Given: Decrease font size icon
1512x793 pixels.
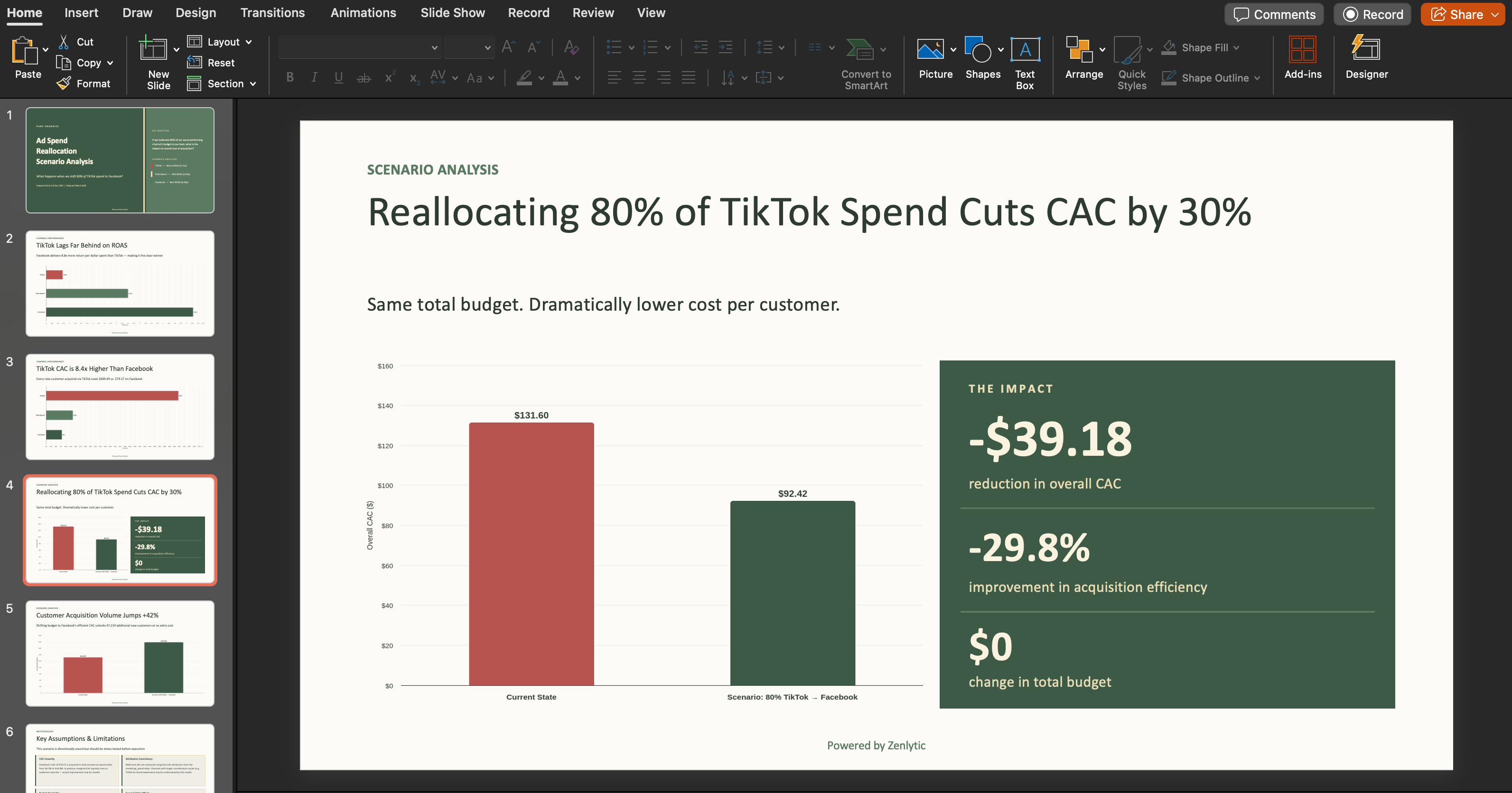Looking at the screenshot, I should pos(533,47).
